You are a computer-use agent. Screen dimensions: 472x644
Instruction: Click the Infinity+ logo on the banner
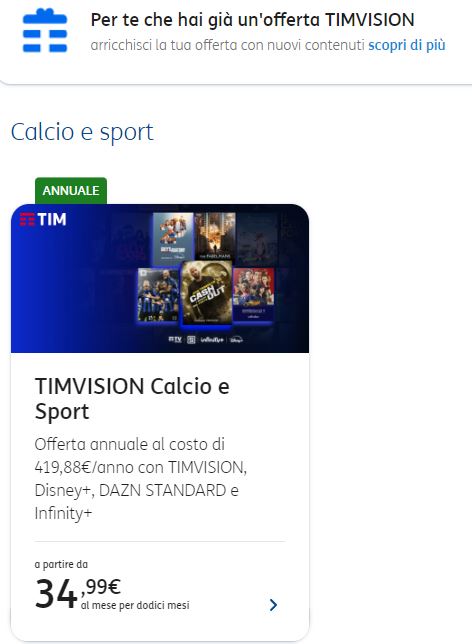tap(212, 340)
